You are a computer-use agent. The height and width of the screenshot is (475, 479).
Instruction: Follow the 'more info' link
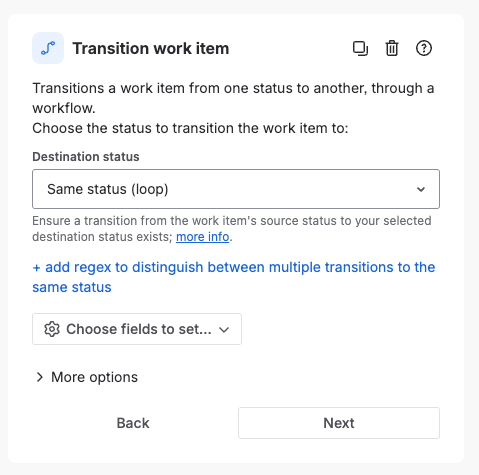click(x=202, y=237)
